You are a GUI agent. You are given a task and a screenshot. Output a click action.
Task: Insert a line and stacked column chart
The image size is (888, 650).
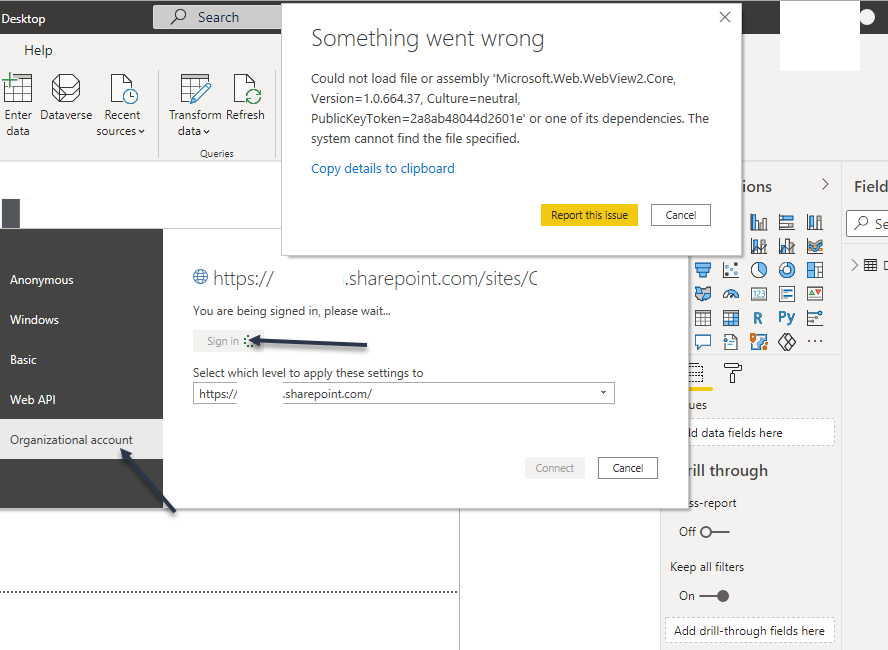pos(759,246)
